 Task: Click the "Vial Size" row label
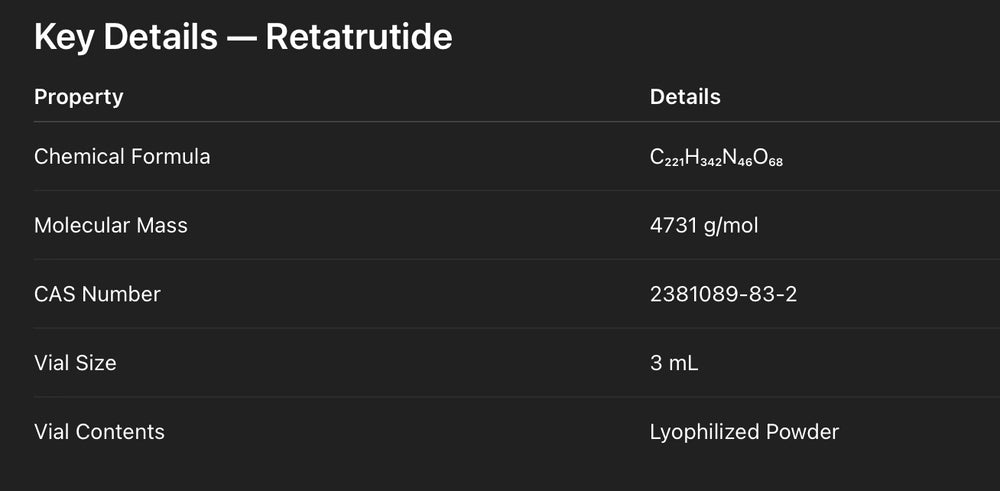[75, 363]
